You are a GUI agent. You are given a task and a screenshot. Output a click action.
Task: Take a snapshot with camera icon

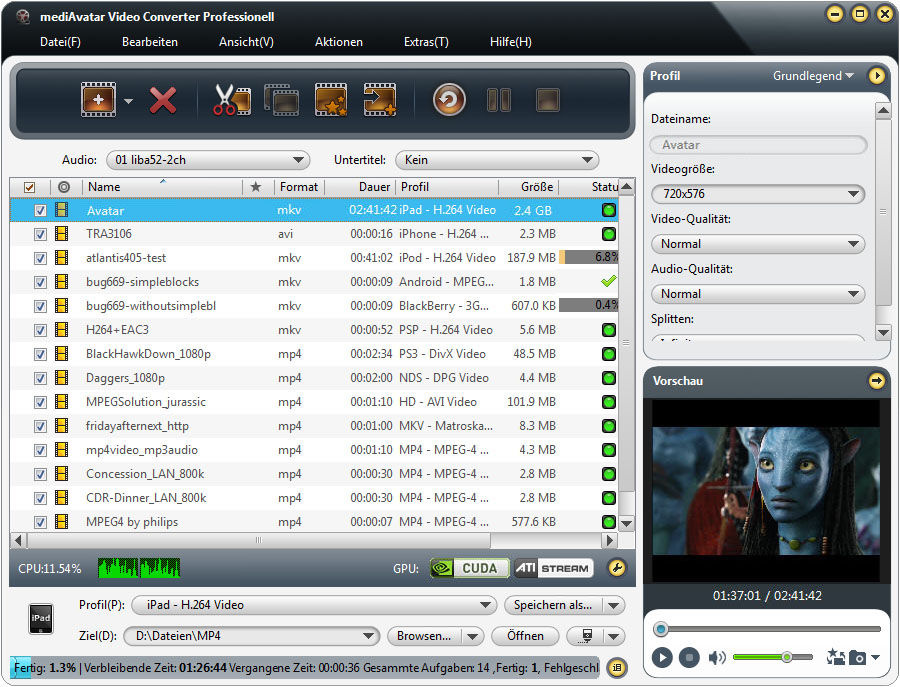point(857,657)
